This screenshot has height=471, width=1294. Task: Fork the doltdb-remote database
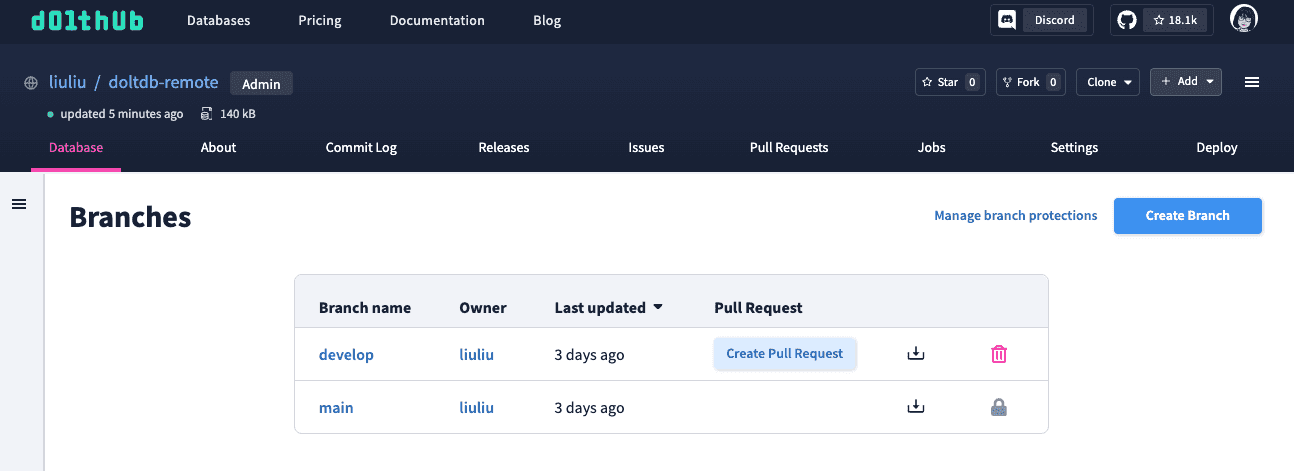click(x=1030, y=82)
